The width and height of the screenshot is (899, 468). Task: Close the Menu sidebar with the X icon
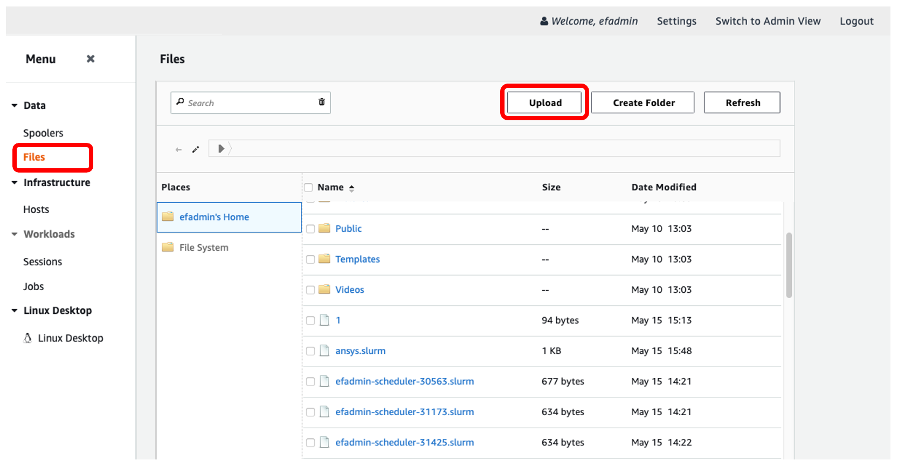click(x=90, y=59)
